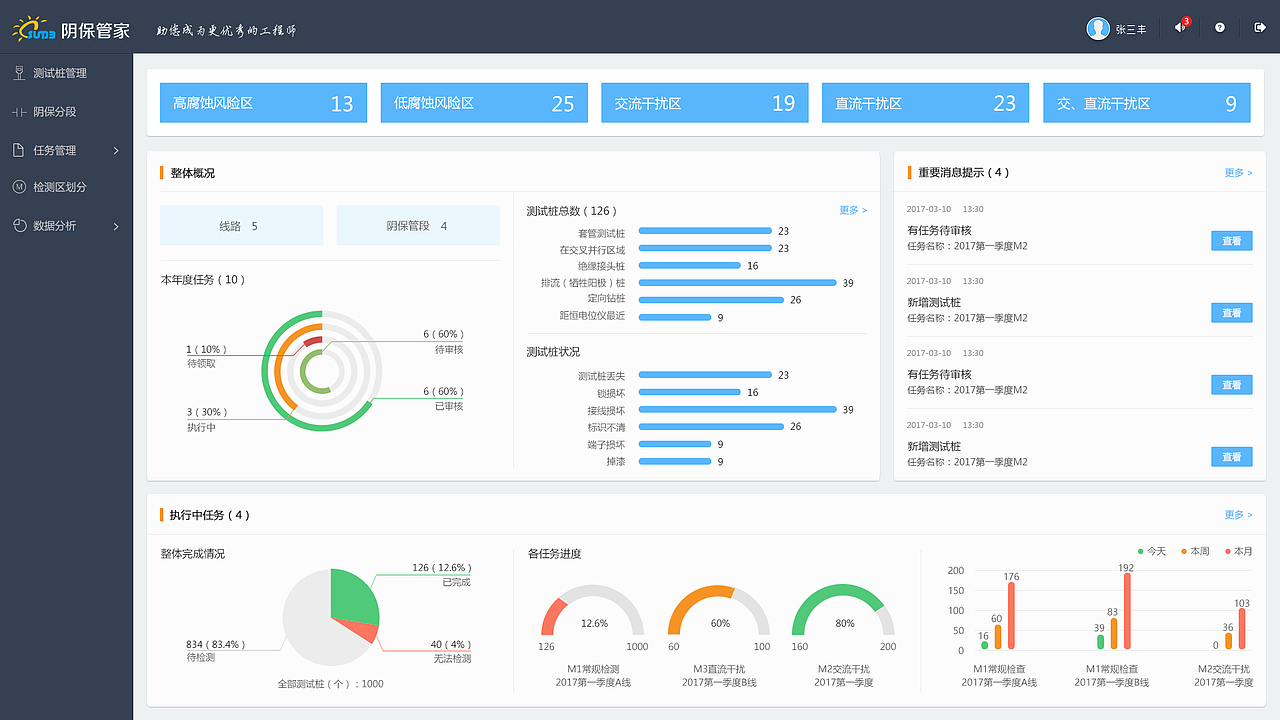
Task: Click the first 查看 button under 重要消息提示
Action: tap(1231, 241)
